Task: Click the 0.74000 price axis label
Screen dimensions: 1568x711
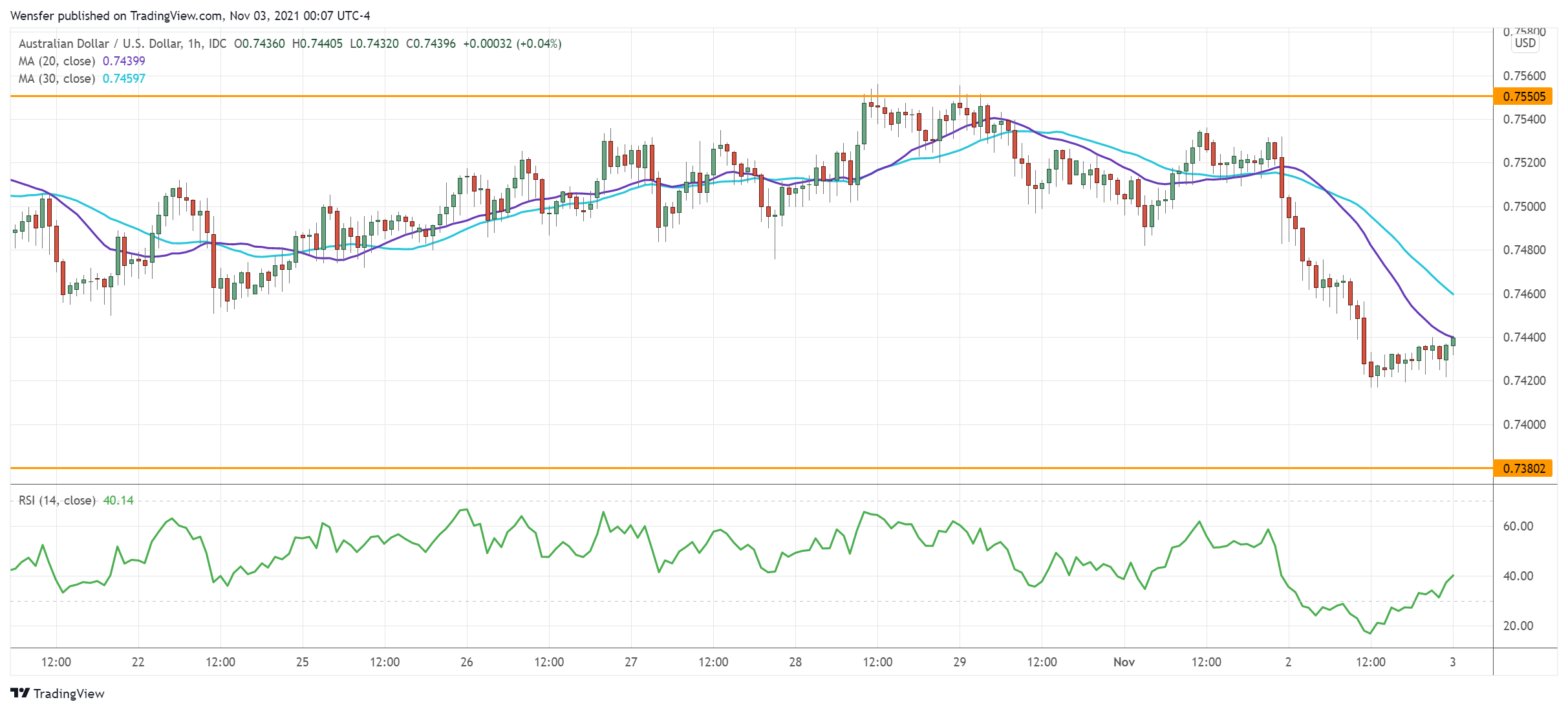Action: [1524, 424]
